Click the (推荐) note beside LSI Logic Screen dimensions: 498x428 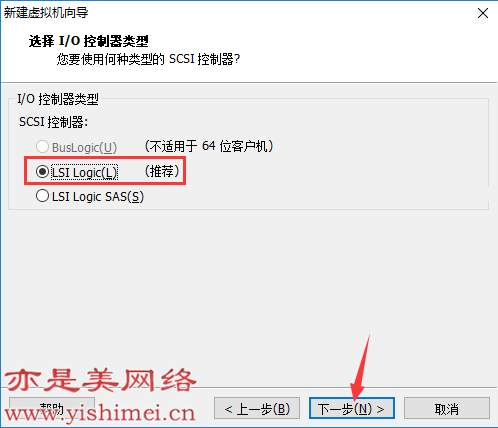point(162,171)
